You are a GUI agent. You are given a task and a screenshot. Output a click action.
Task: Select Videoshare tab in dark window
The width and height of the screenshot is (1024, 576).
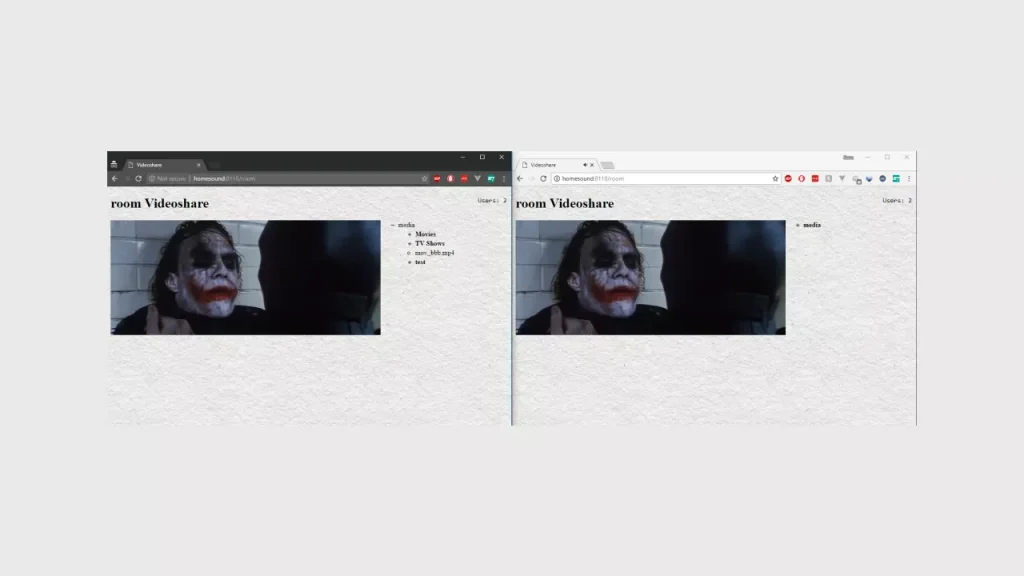[x=163, y=165]
